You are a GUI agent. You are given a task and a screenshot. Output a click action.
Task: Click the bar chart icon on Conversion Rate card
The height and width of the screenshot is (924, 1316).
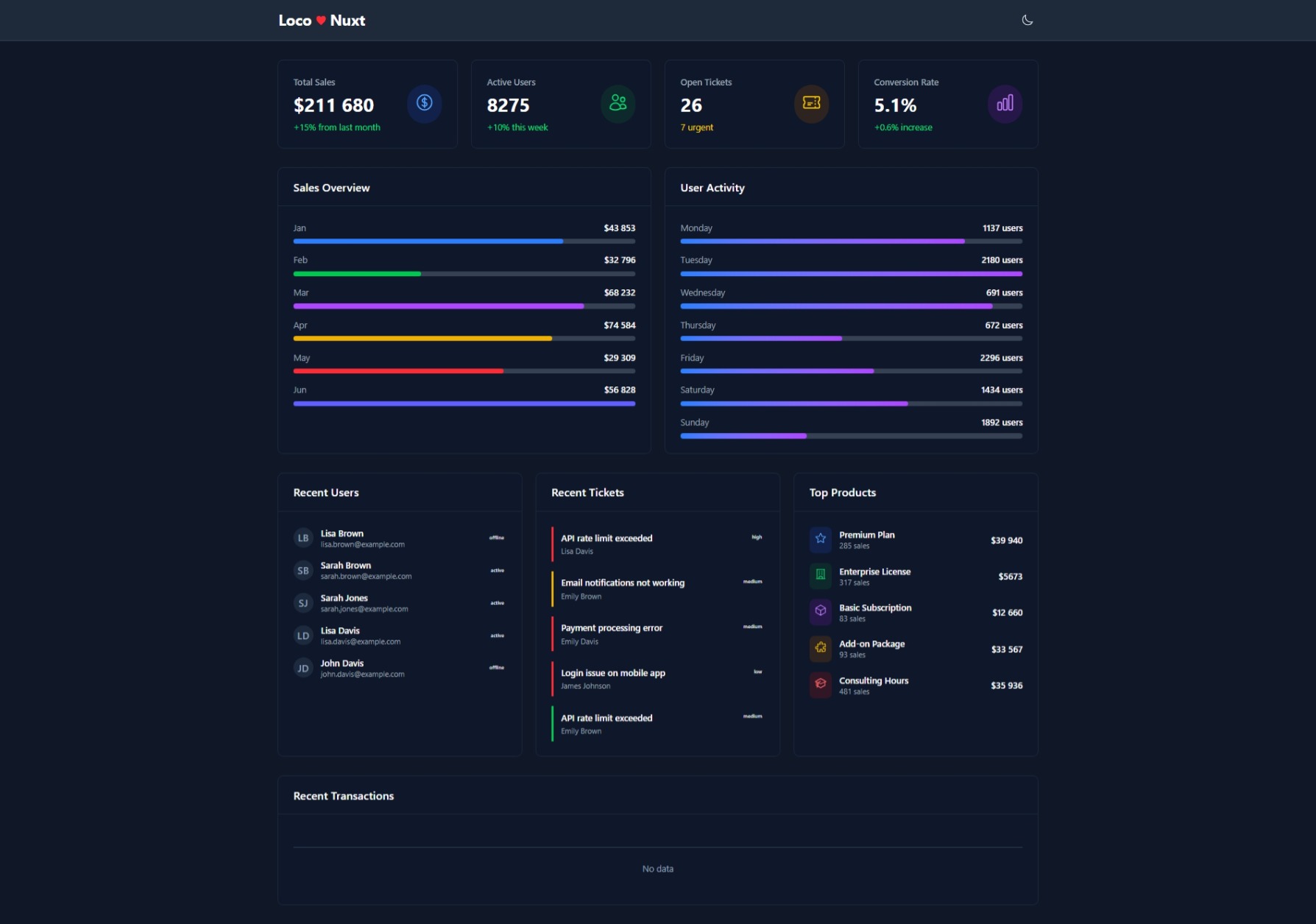[1005, 104]
